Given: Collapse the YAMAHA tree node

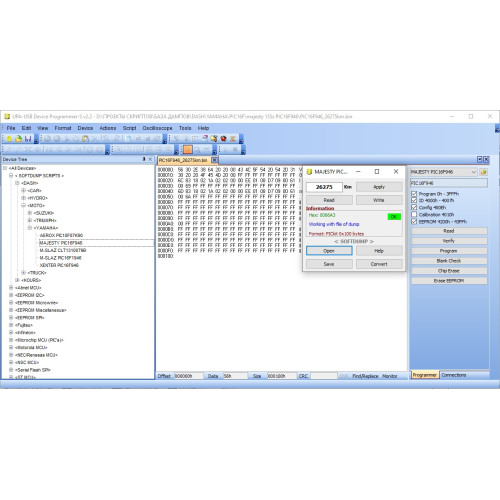Looking at the screenshot, I should tap(30, 228).
